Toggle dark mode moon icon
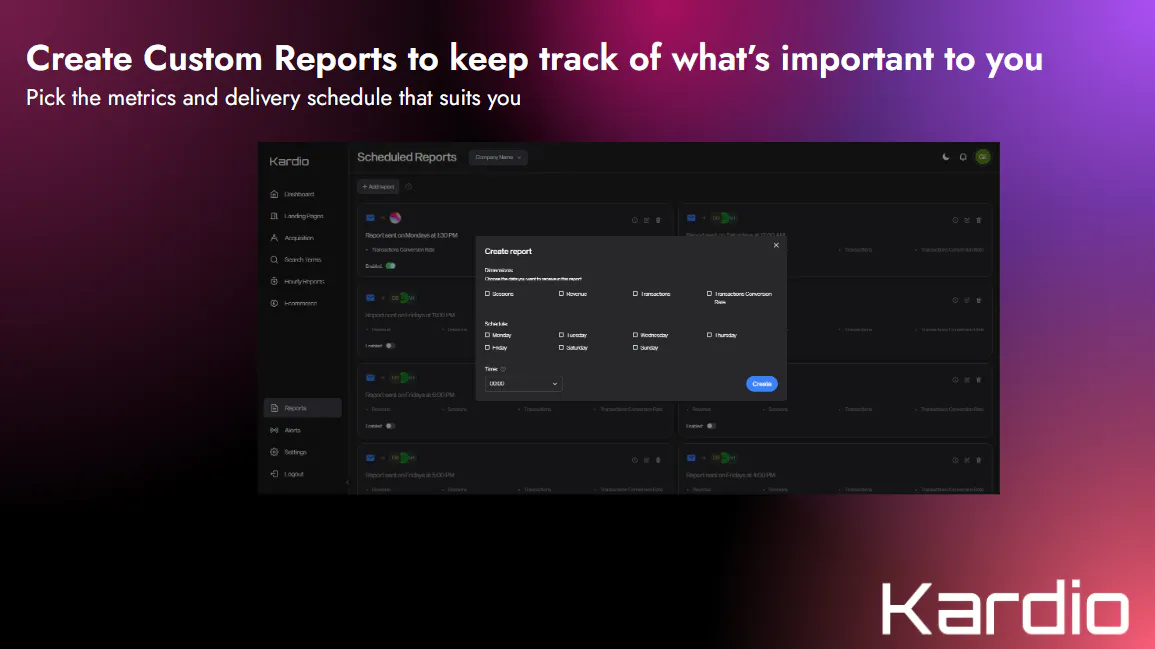 946,157
